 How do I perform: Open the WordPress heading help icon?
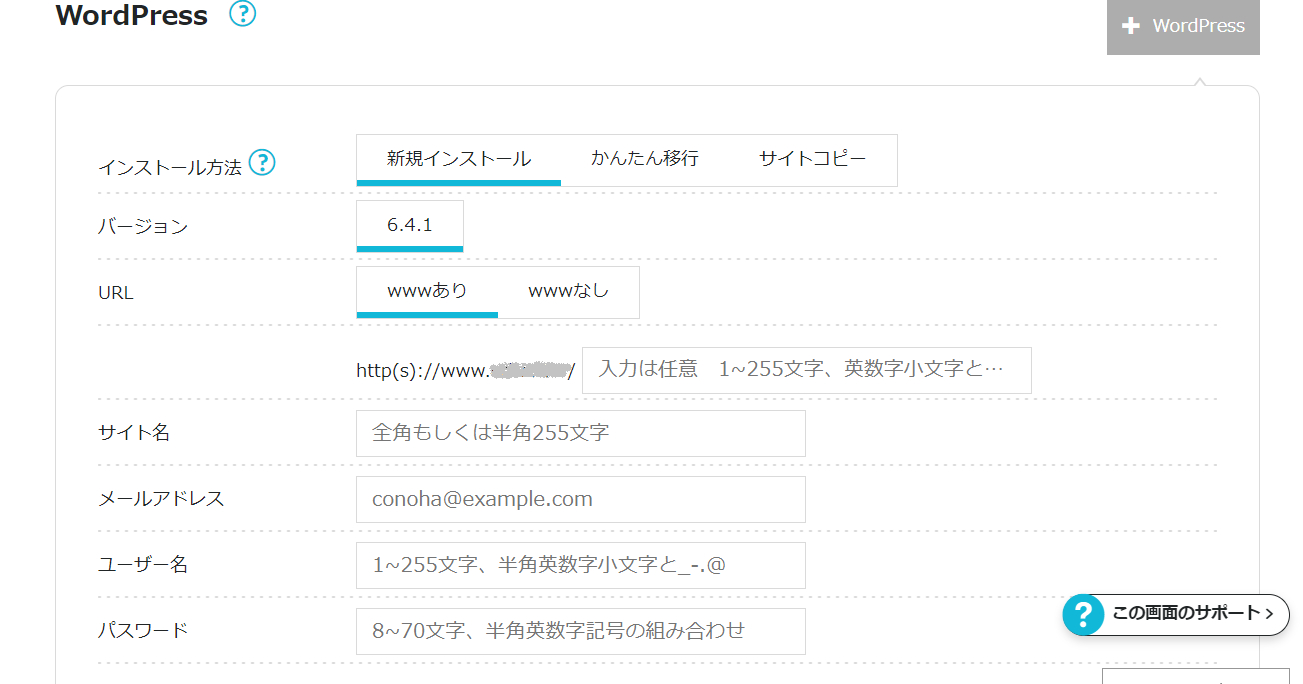[241, 15]
